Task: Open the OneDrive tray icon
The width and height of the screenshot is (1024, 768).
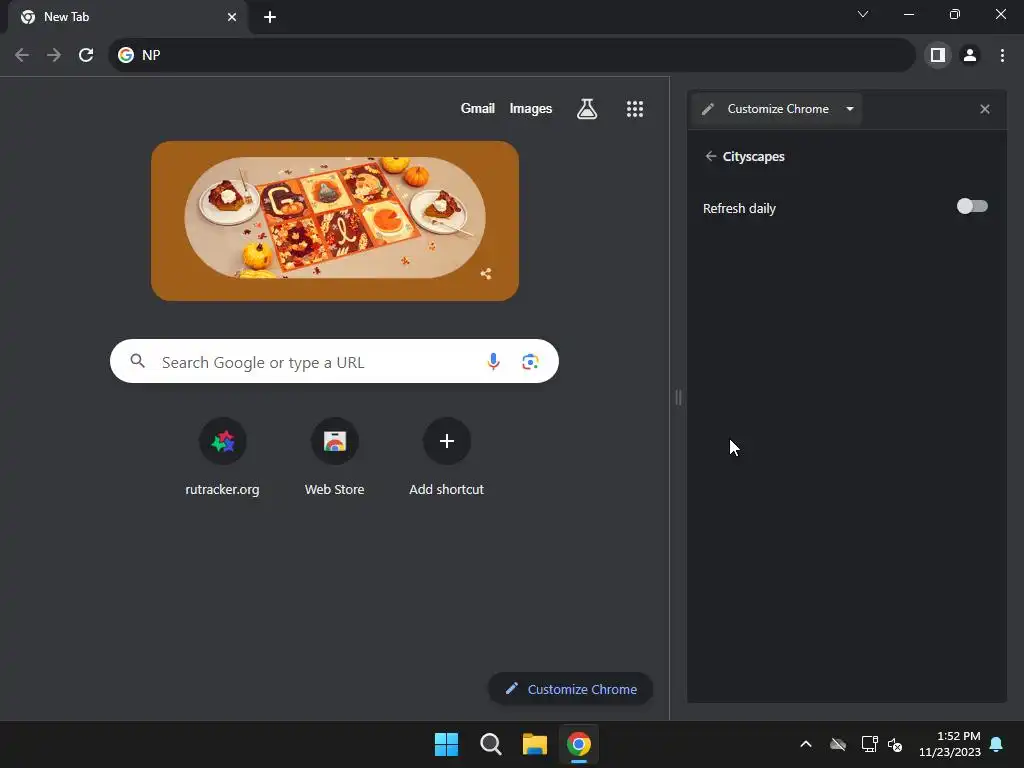Action: (838, 744)
